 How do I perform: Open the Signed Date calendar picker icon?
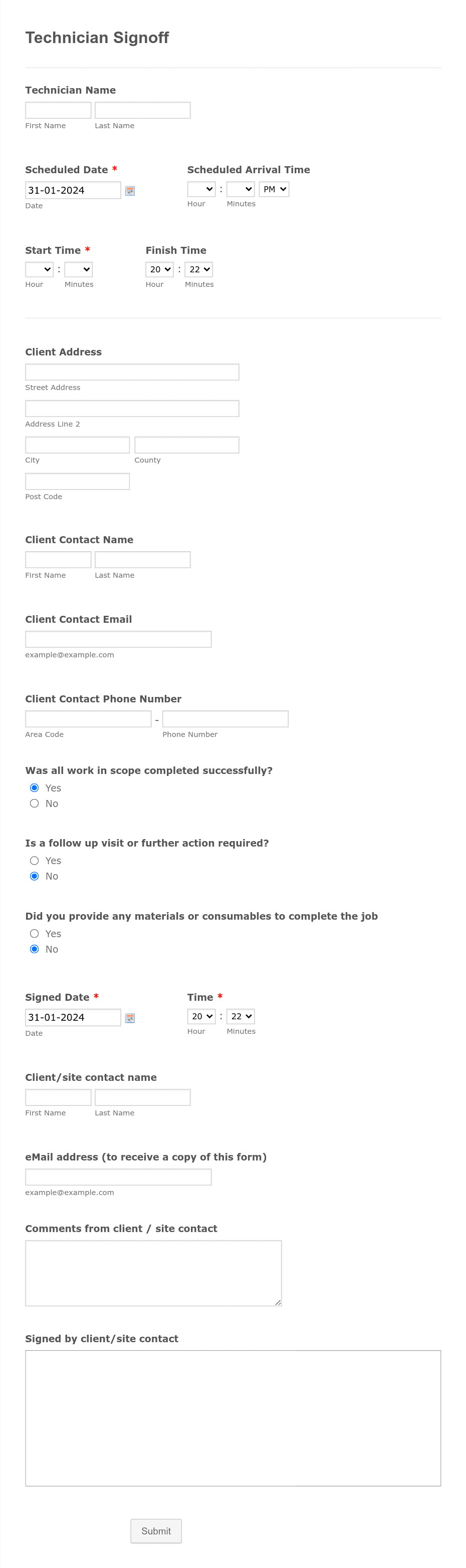[x=130, y=1018]
